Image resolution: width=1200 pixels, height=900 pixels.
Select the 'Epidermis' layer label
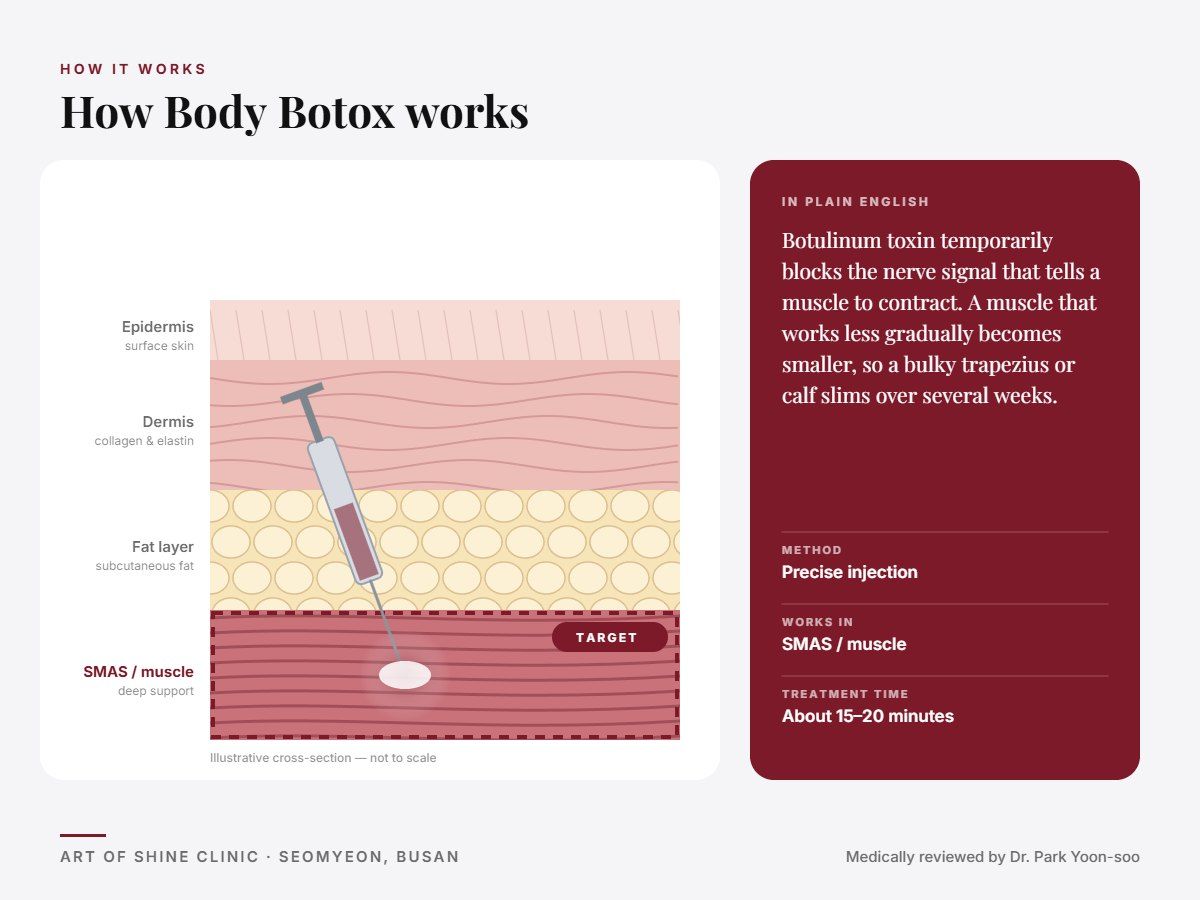point(158,327)
